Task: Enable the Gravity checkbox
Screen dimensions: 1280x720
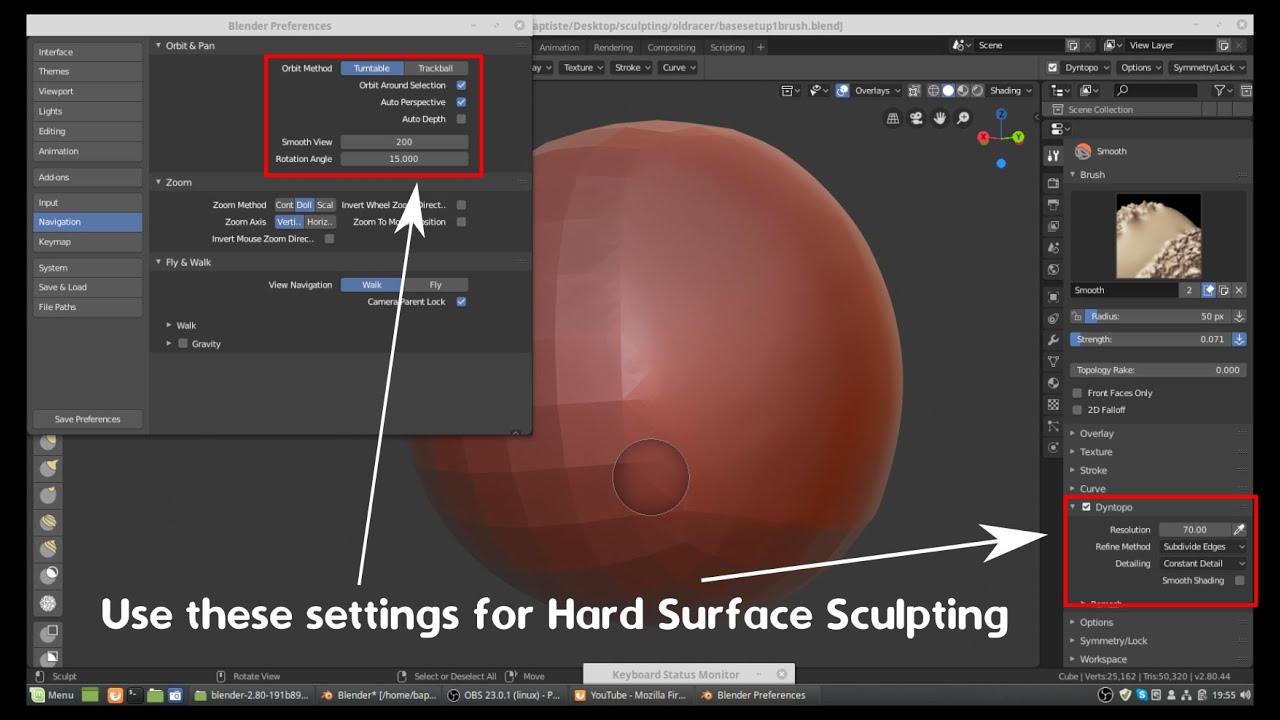Action: pyautogui.click(x=183, y=343)
